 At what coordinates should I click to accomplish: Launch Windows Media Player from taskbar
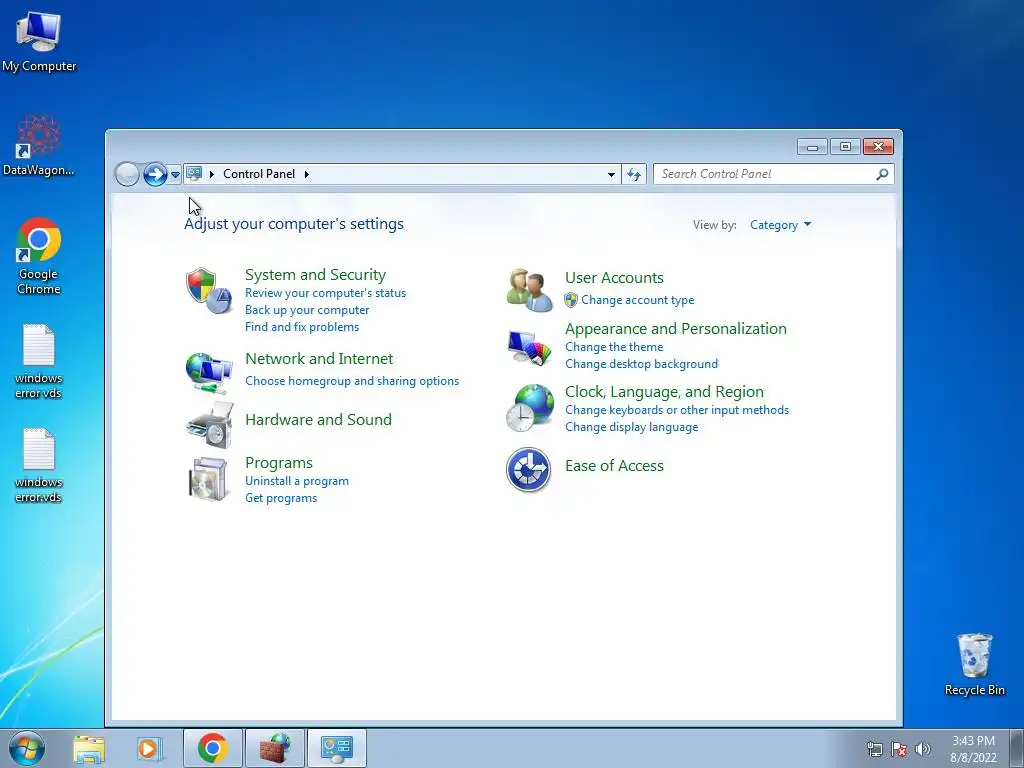pos(148,748)
